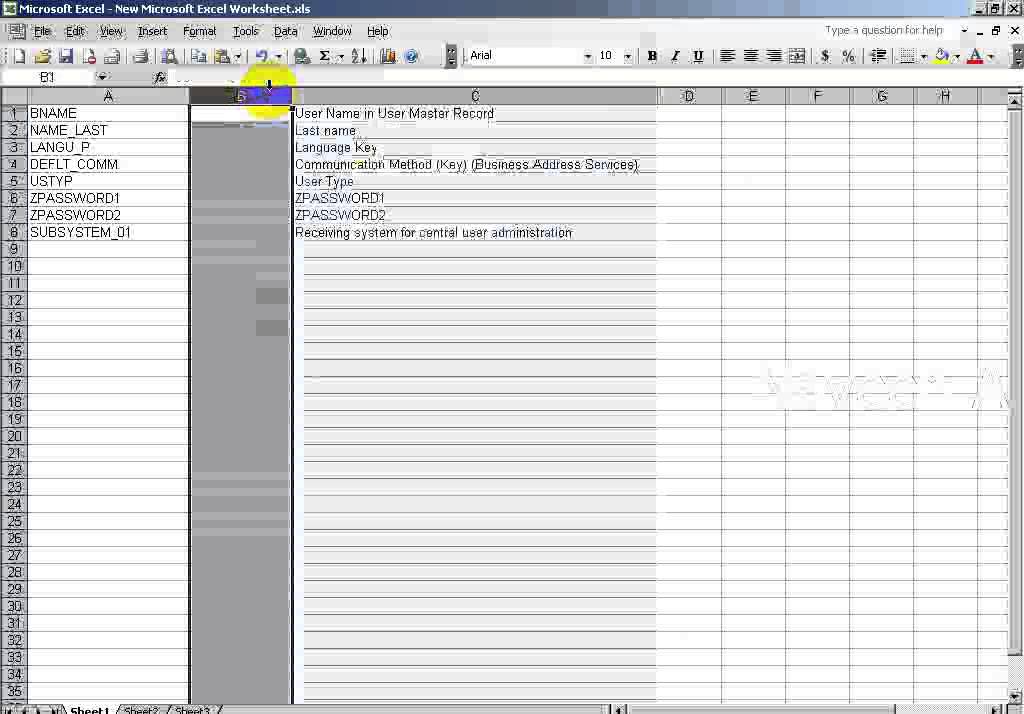Open the Insert menu
The width and height of the screenshot is (1024, 714).
[152, 31]
